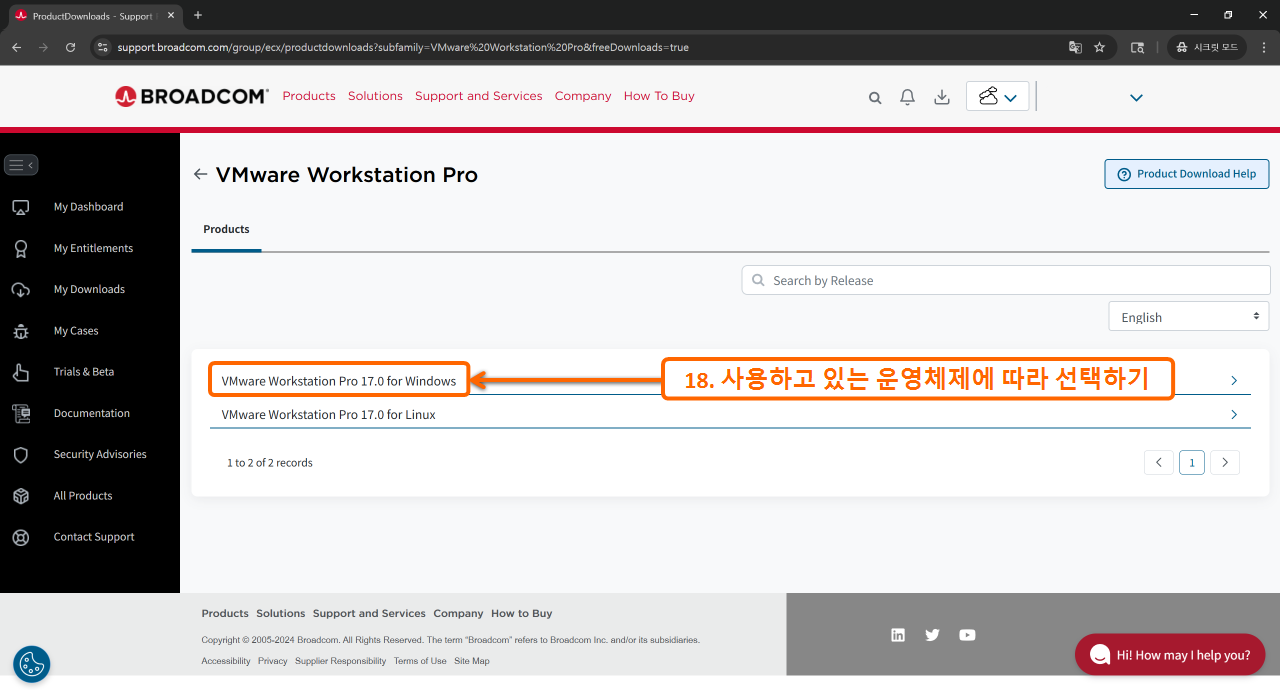Screen dimensions: 1280x690
Task: Open Contact Support in sidebar
Action: (94, 537)
